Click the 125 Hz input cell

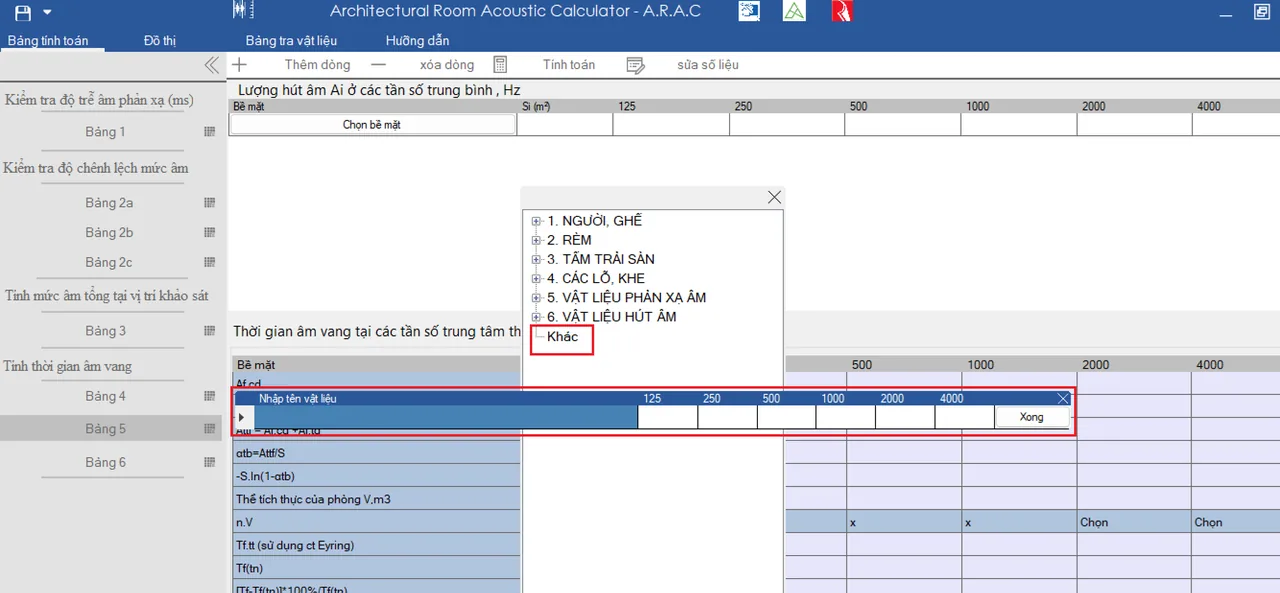pyautogui.click(x=668, y=417)
